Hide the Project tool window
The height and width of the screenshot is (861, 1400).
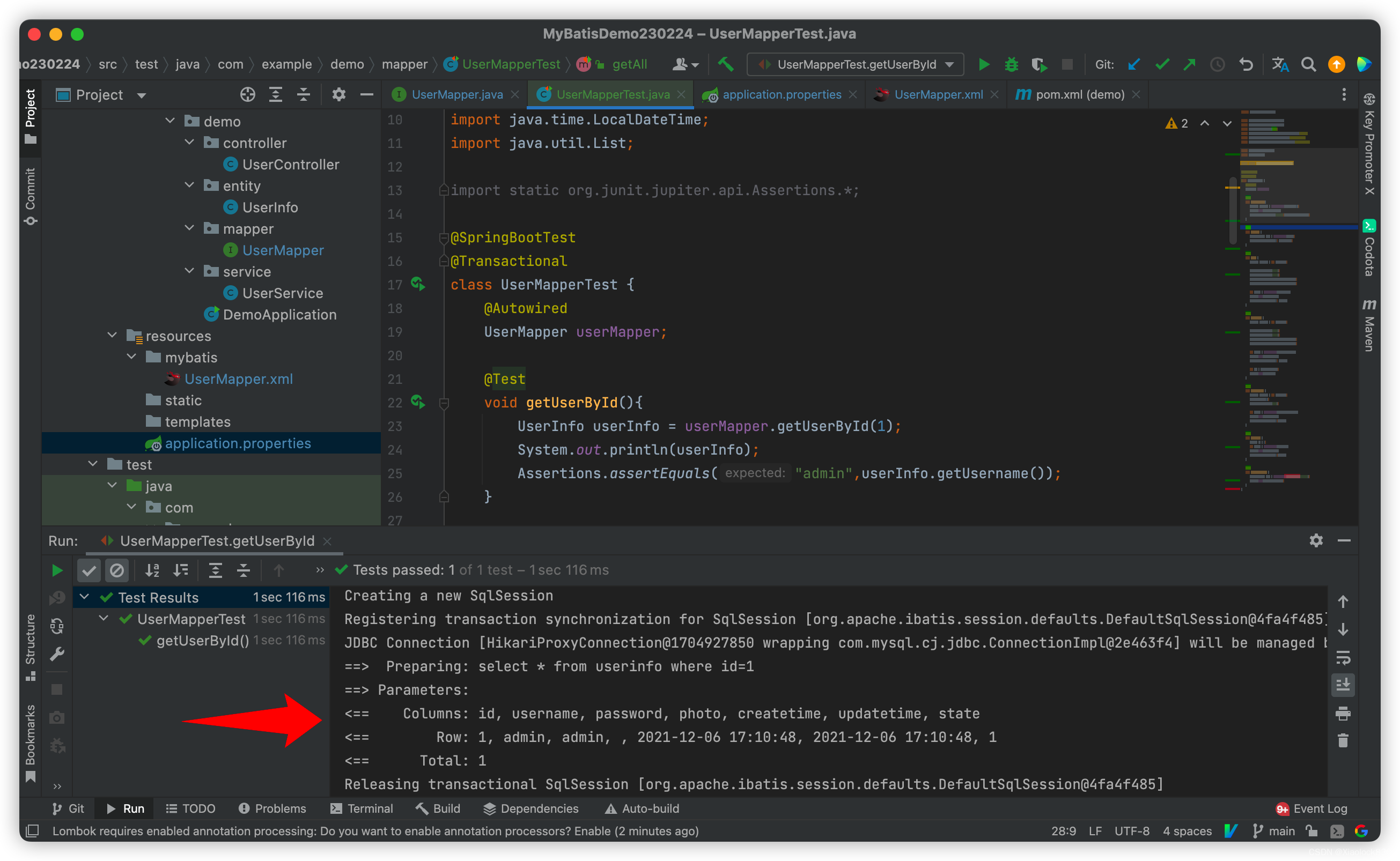point(367,94)
